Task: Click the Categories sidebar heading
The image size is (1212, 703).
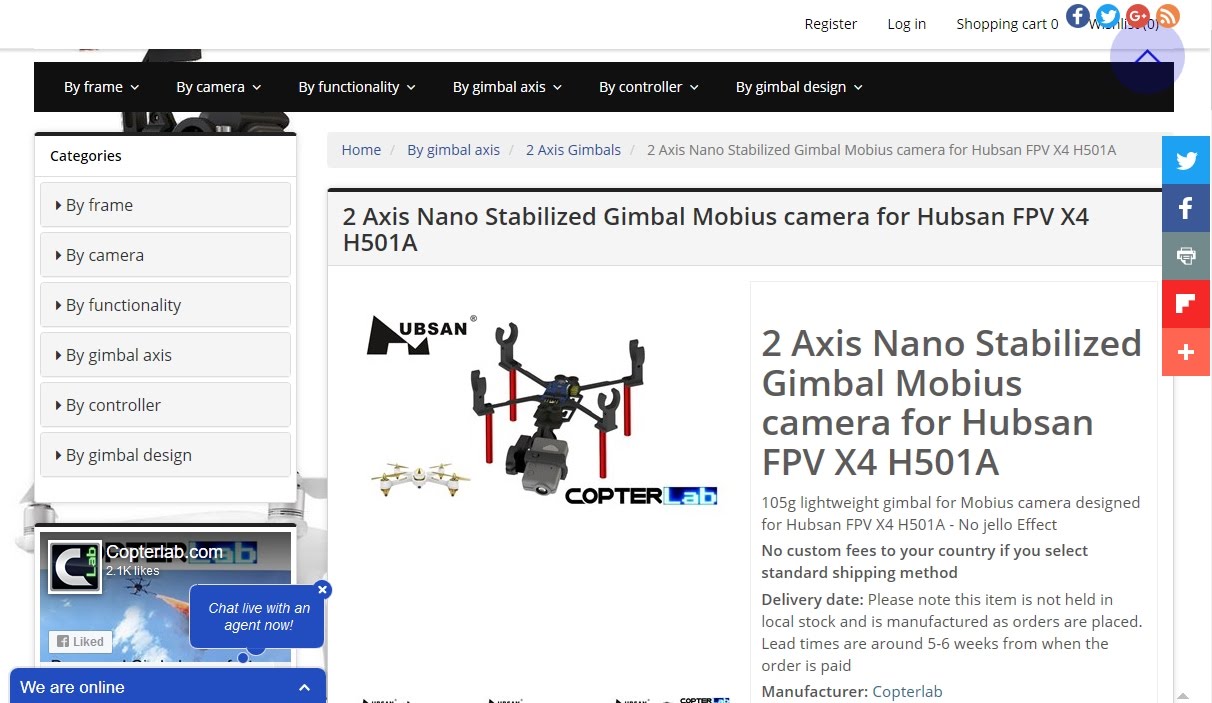Action: tap(86, 156)
